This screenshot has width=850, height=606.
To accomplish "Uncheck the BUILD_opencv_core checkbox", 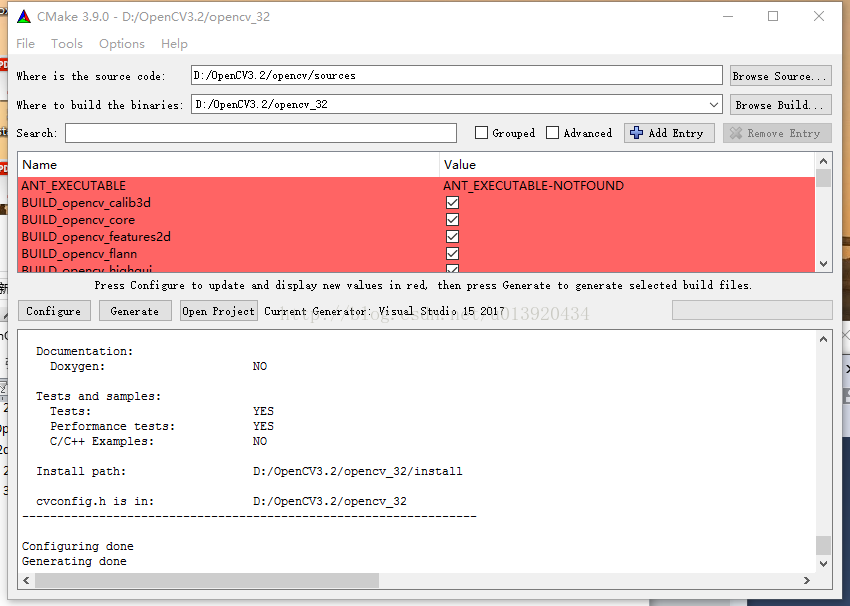I will 452,220.
